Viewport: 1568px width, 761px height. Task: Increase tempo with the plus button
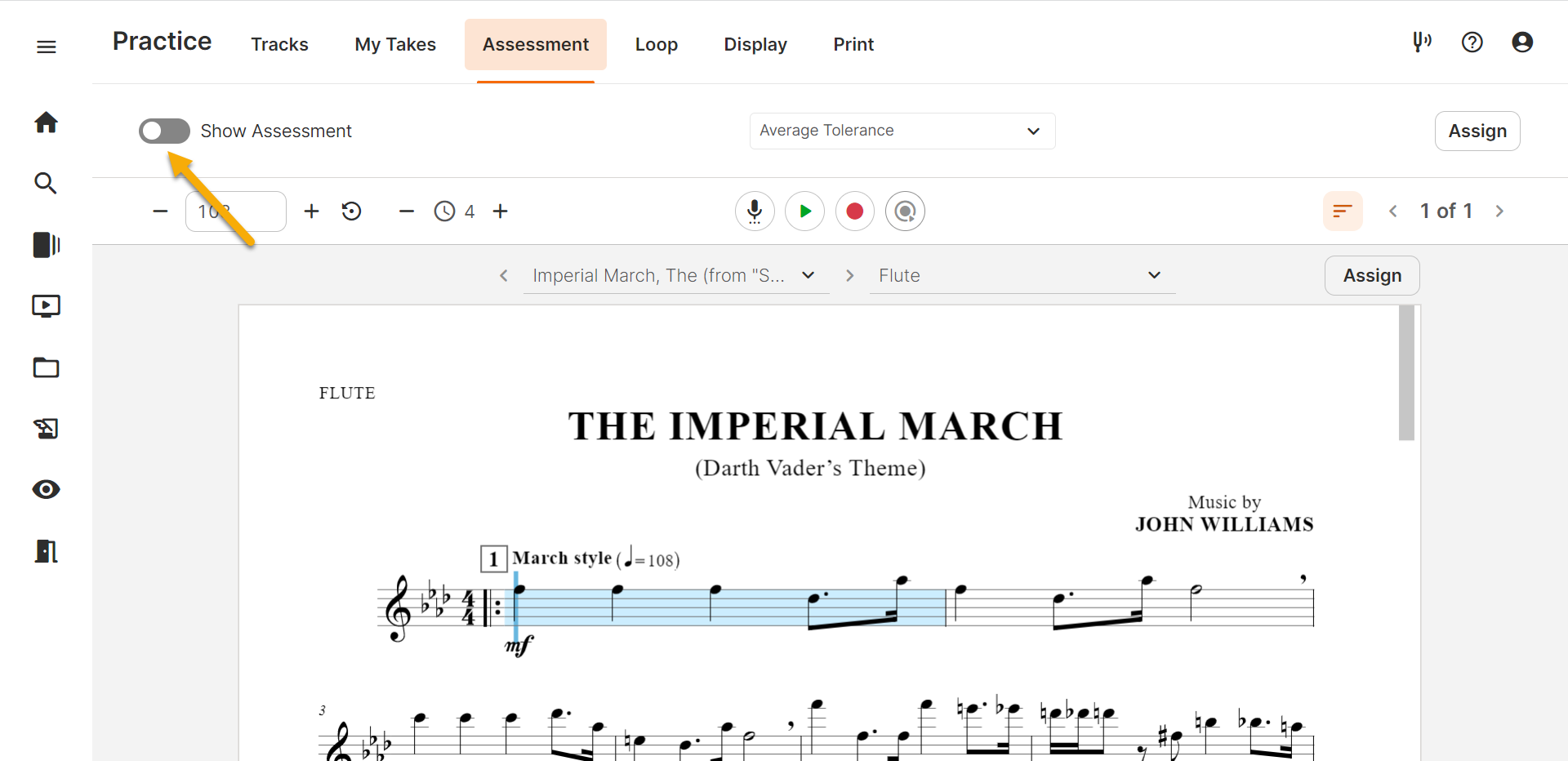tap(311, 211)
